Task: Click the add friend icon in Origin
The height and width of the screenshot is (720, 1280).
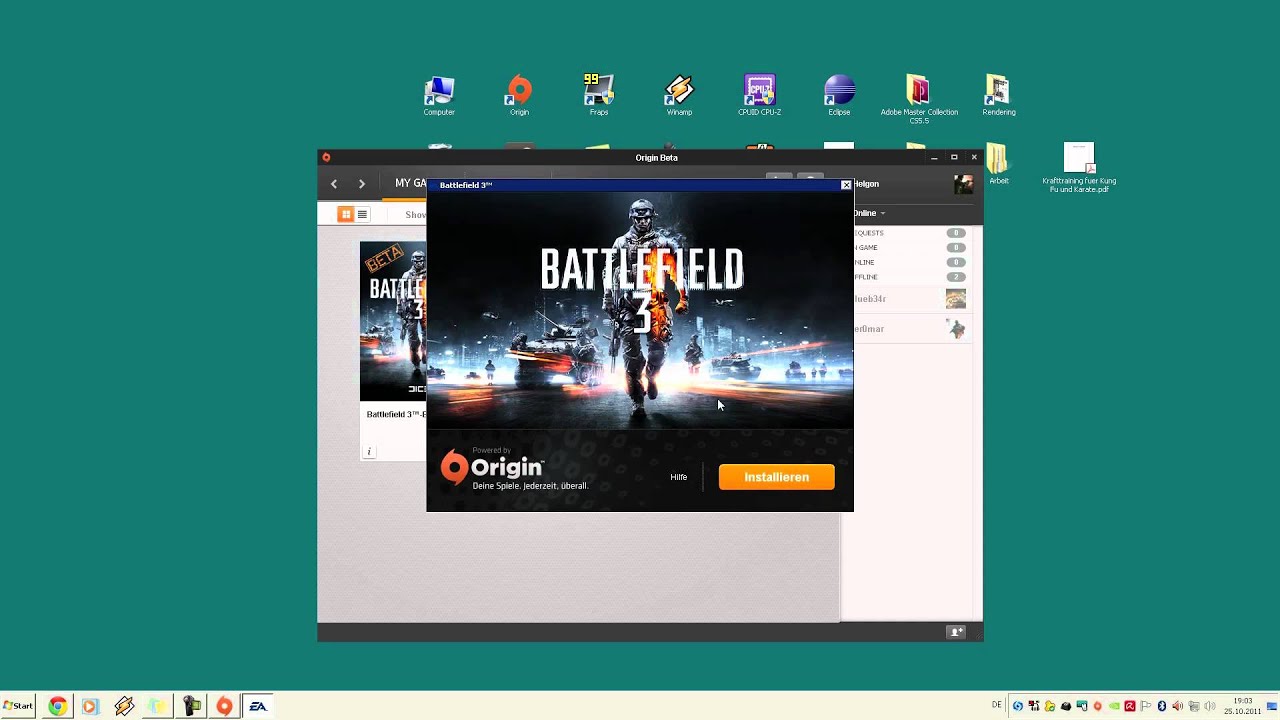Action: [x=956, y=632]
